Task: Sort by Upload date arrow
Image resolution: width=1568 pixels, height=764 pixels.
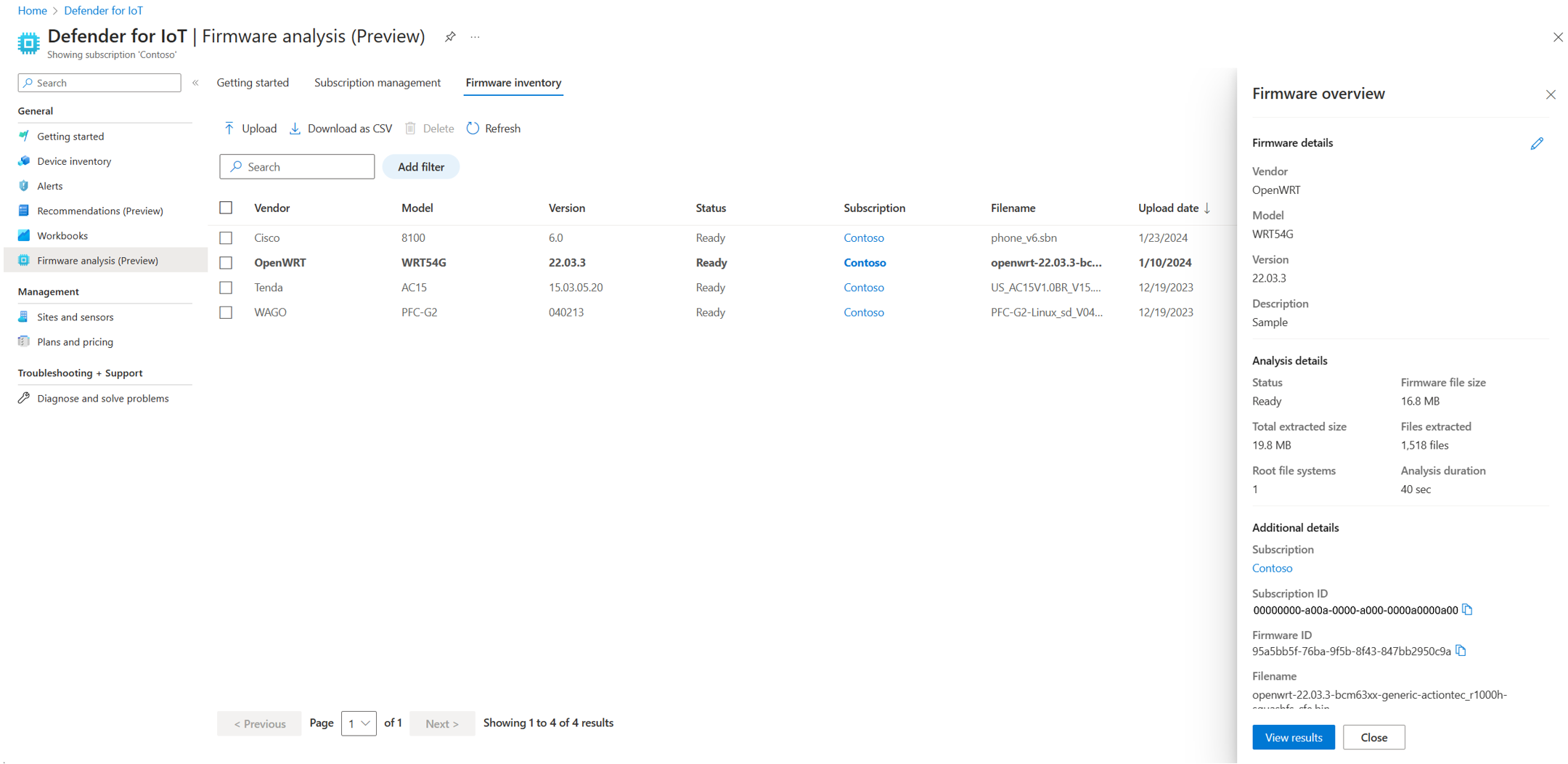Action: click(x=1207, y=208)
